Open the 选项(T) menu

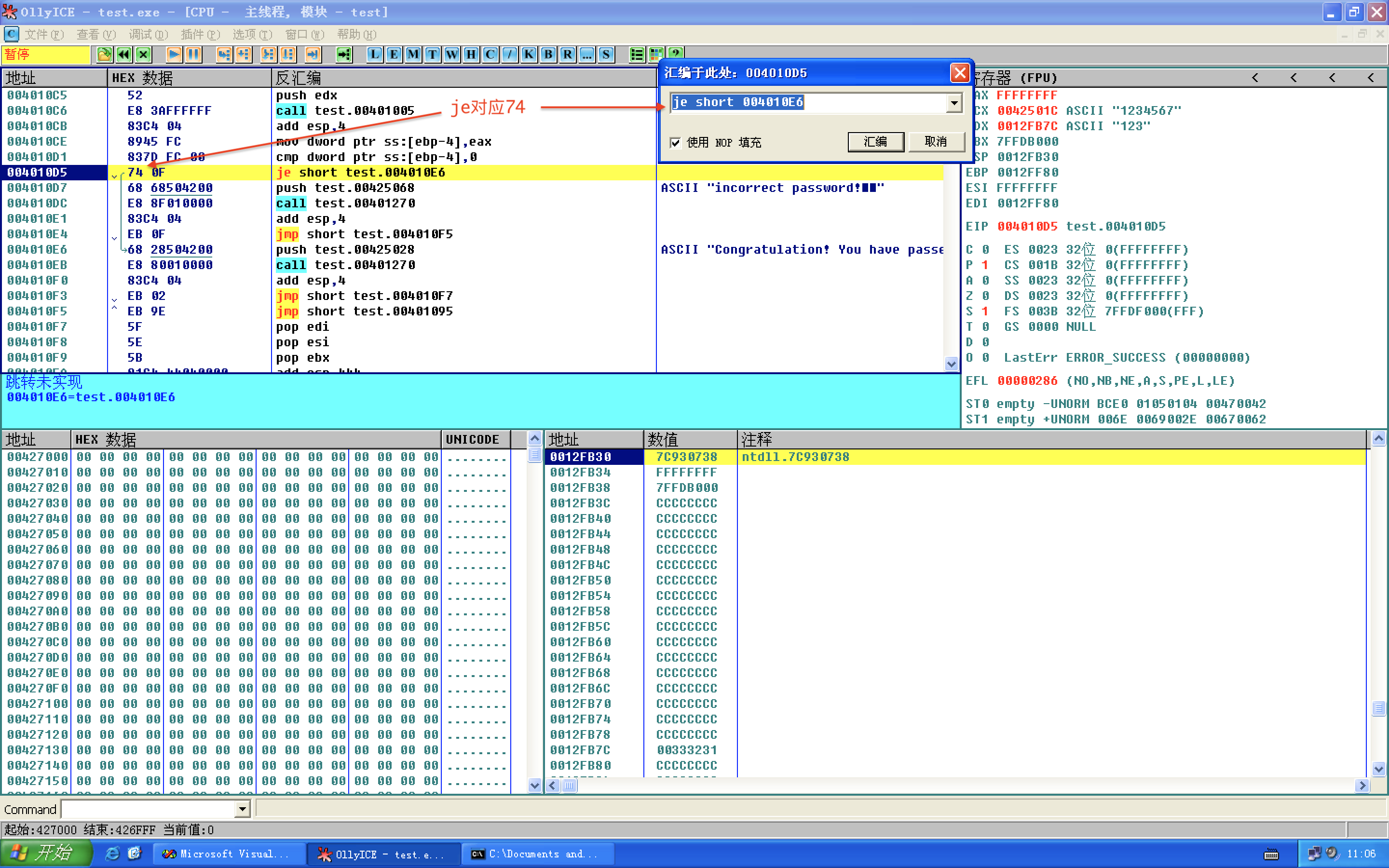[253, 34]
